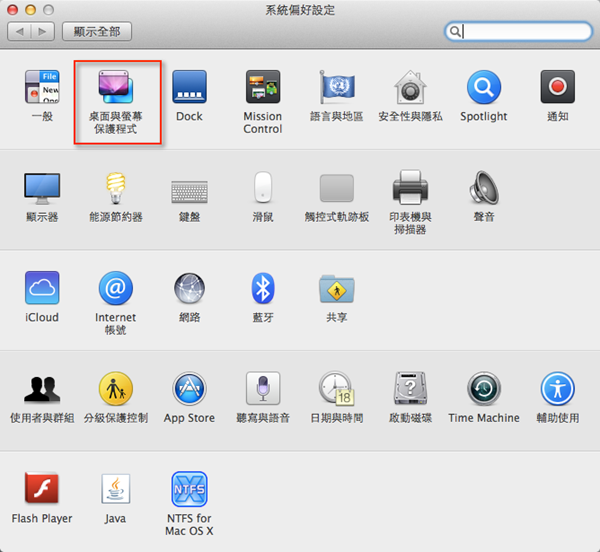Open 聲音 (Sound) speaker icon
Viewport: 600px width, 552px height.
tap(484, 187)
